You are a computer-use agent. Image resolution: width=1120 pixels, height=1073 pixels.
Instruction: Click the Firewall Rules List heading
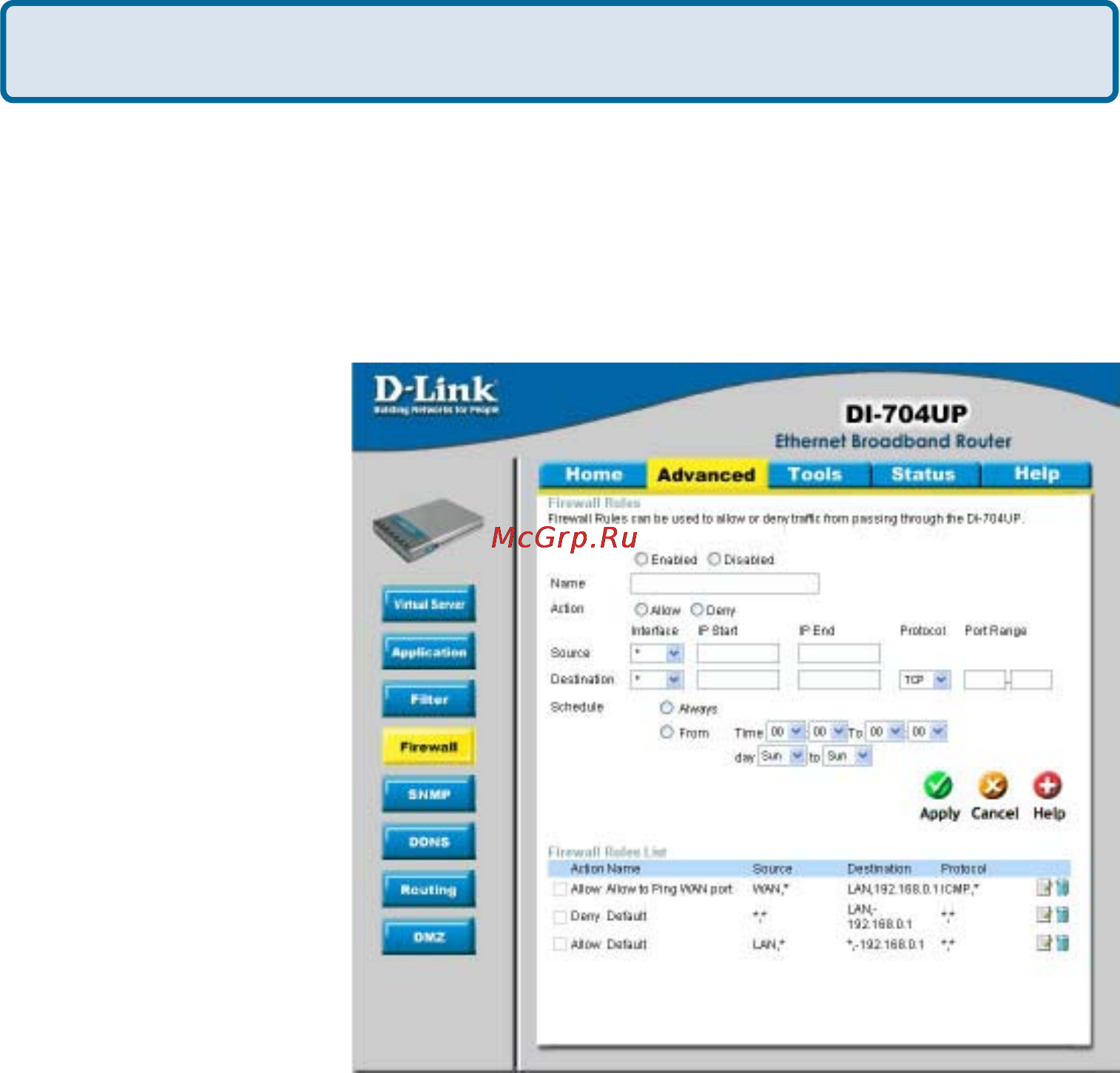(607, 852)
